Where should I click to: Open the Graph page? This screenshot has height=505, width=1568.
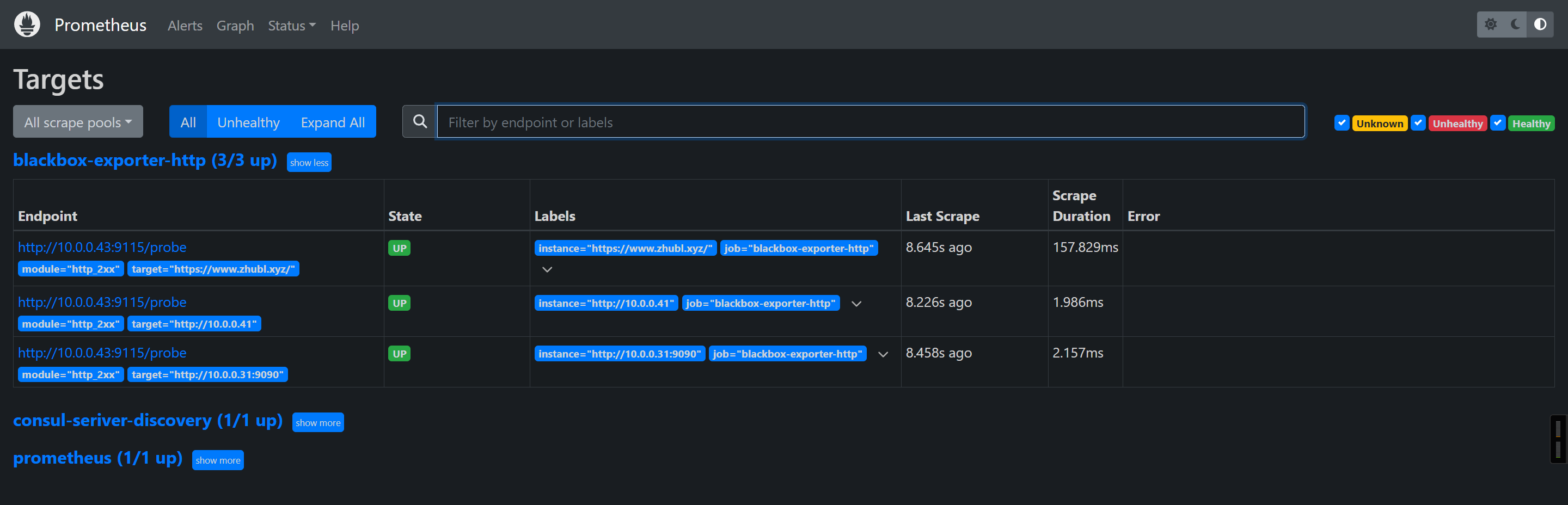point(235,26)
